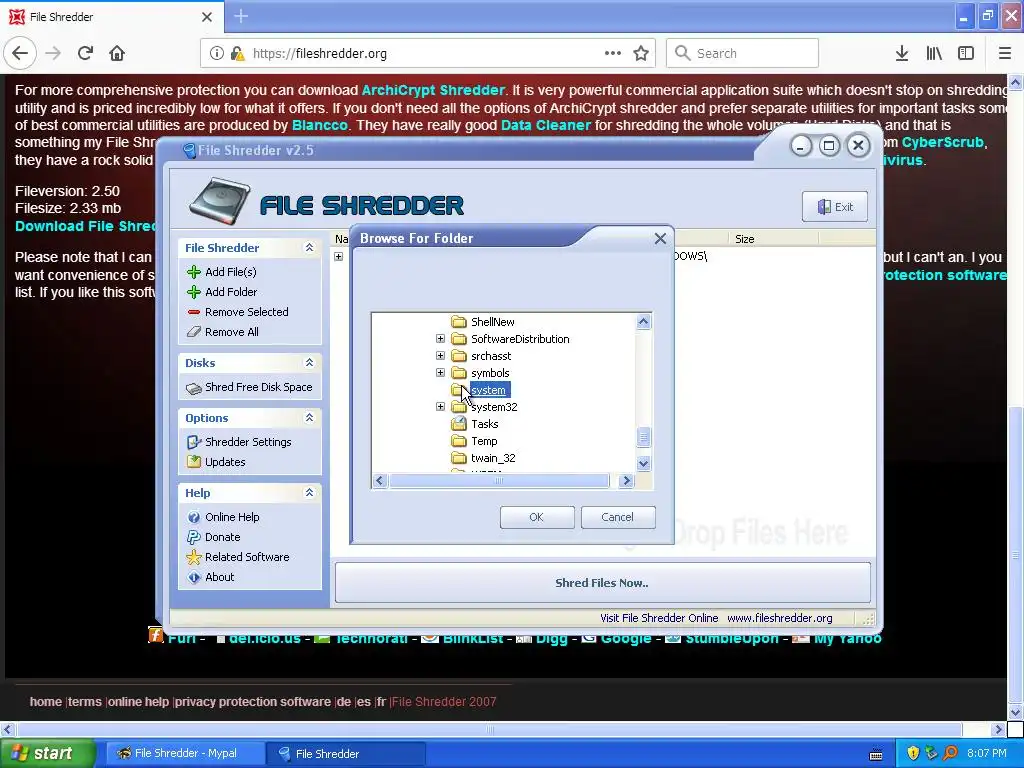Click the Add Folder plus icon

[x=194, y=292]
